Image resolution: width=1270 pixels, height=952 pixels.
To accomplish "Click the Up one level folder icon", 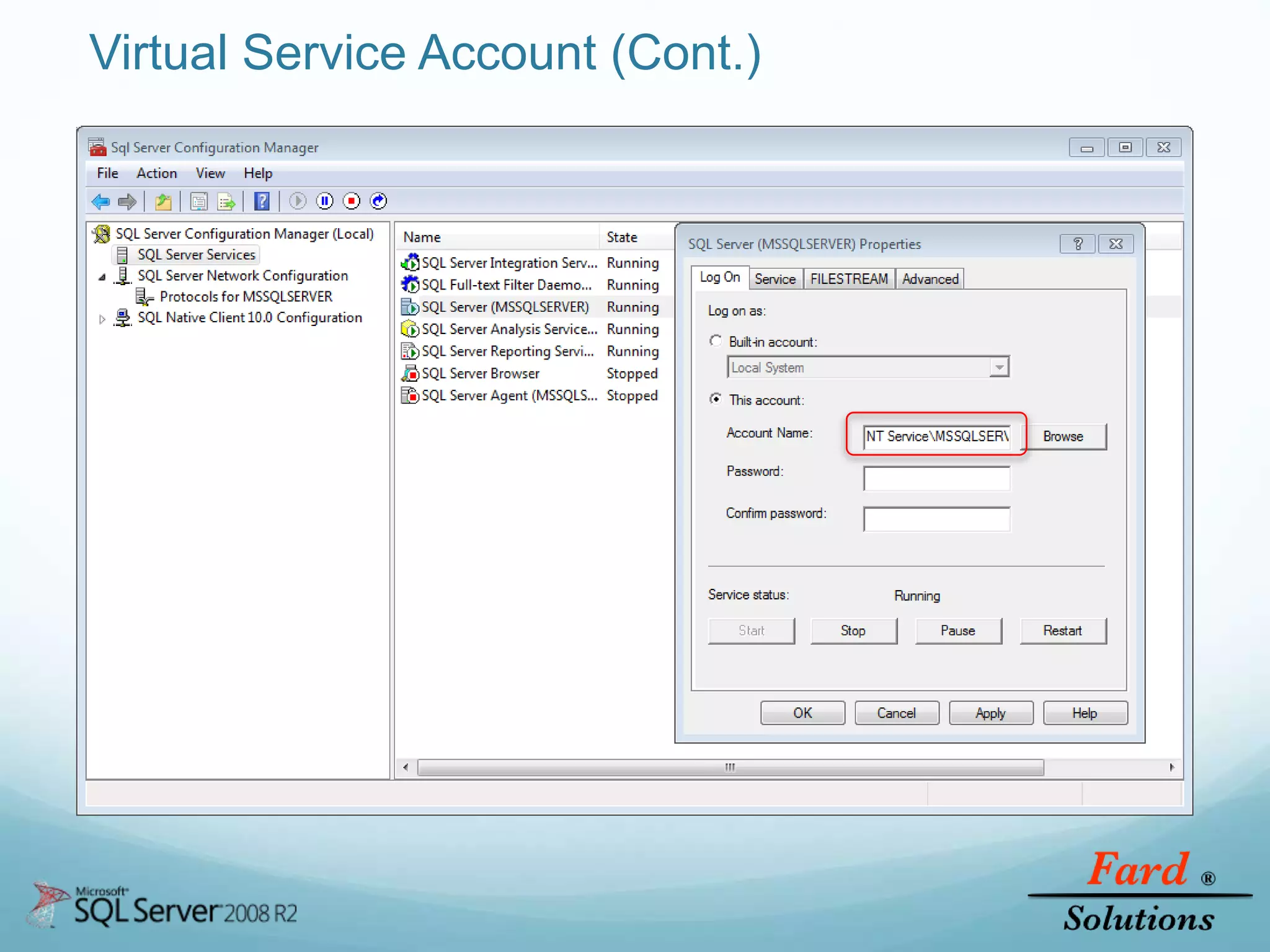I will (163, 201).
